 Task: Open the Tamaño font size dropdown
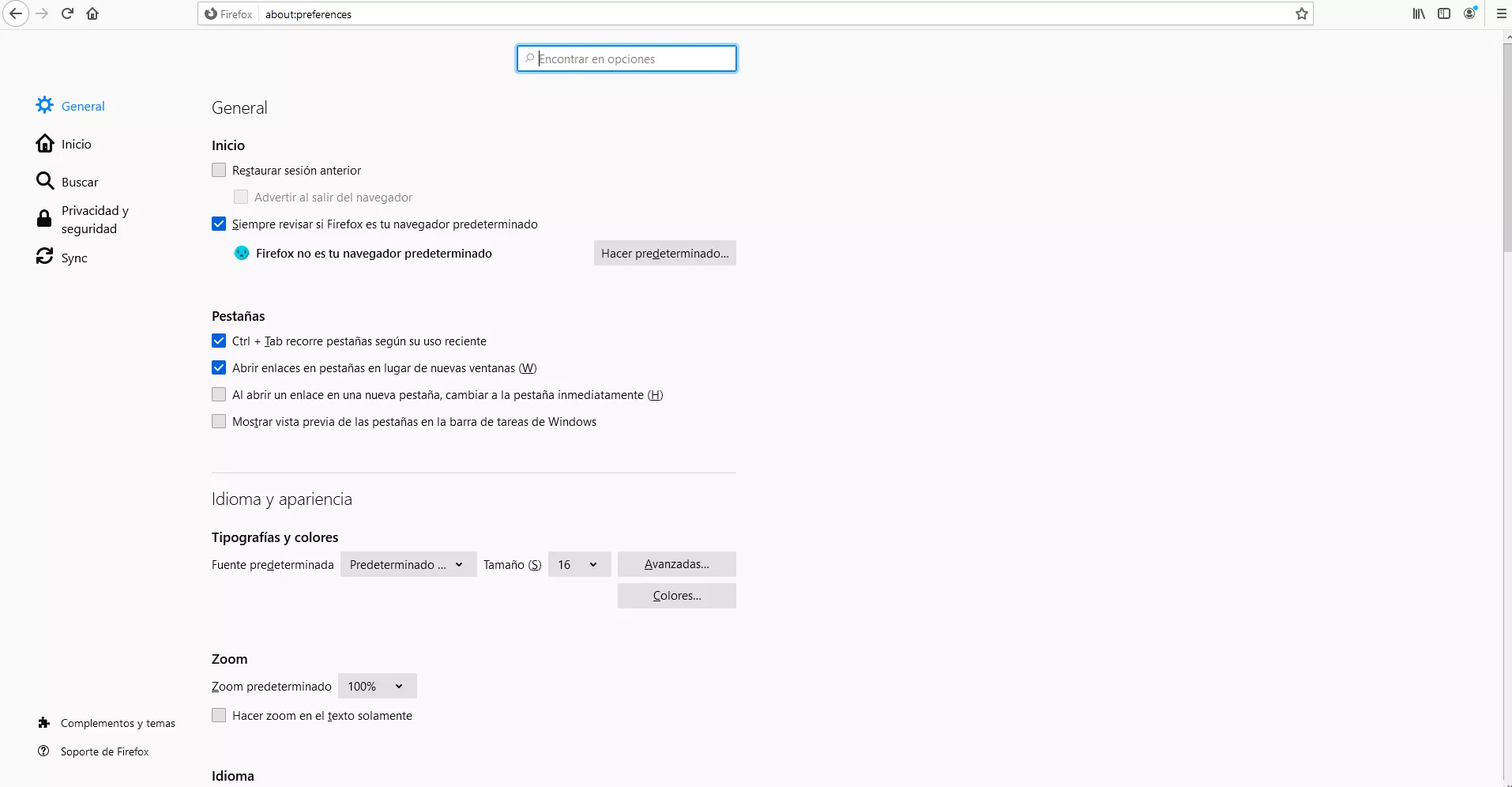click(x=579, y=564)
